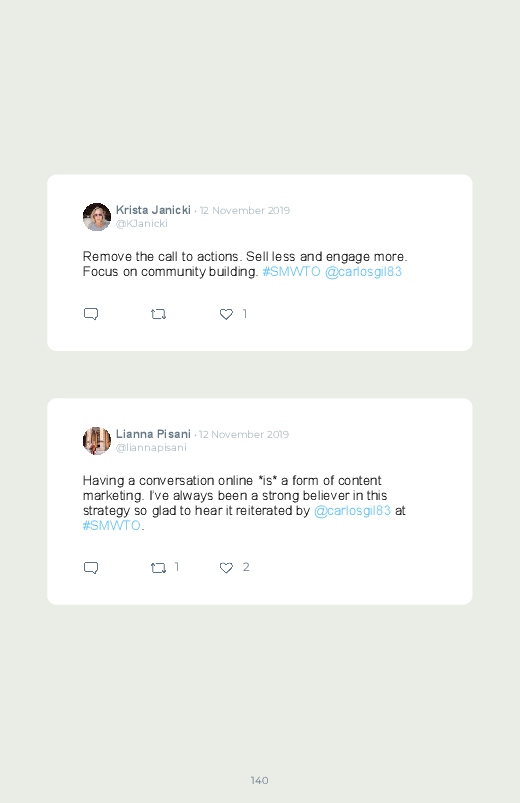The image size is (520, 803).
Task: Open Lianna Pisani's profile picture
Action: click(97, 441)
